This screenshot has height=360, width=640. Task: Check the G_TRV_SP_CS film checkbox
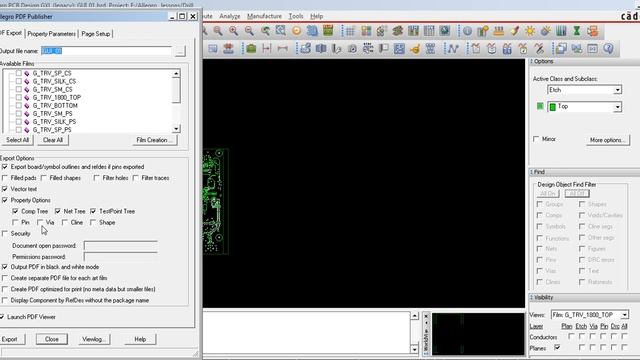click(x=19, y=73)
